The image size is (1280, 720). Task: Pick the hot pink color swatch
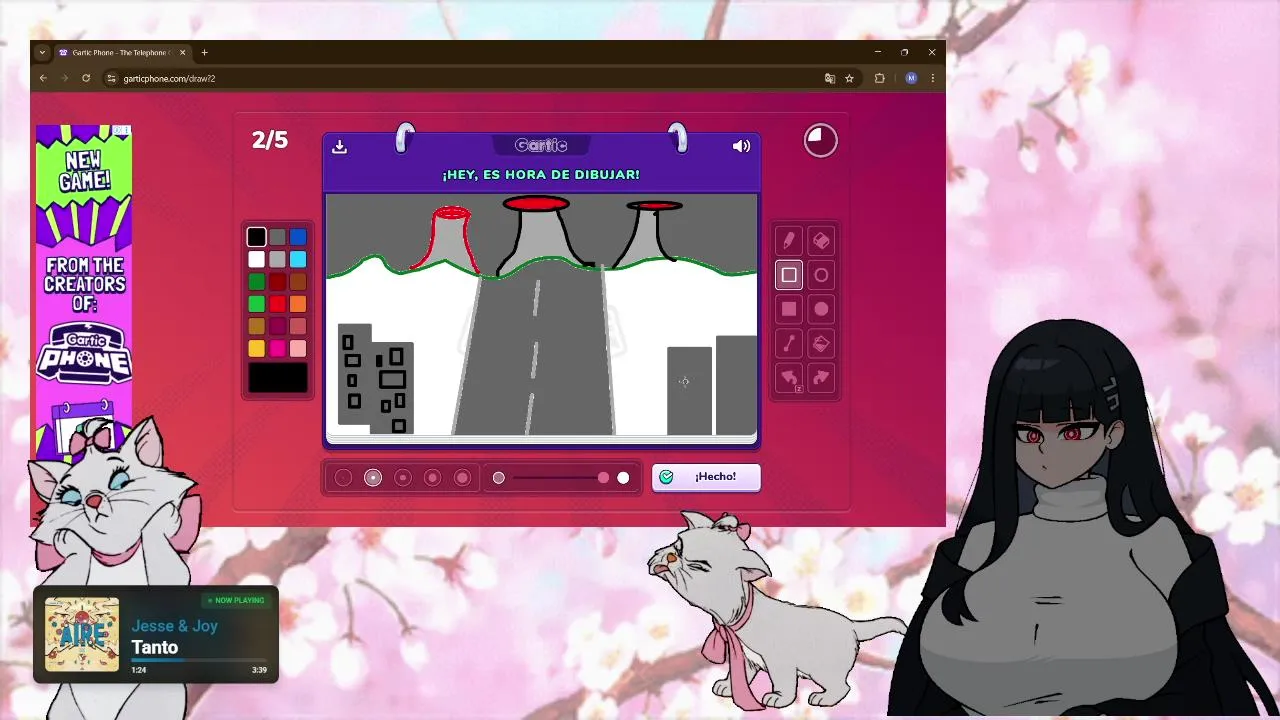pyautogui.click(x=277, y=348)
